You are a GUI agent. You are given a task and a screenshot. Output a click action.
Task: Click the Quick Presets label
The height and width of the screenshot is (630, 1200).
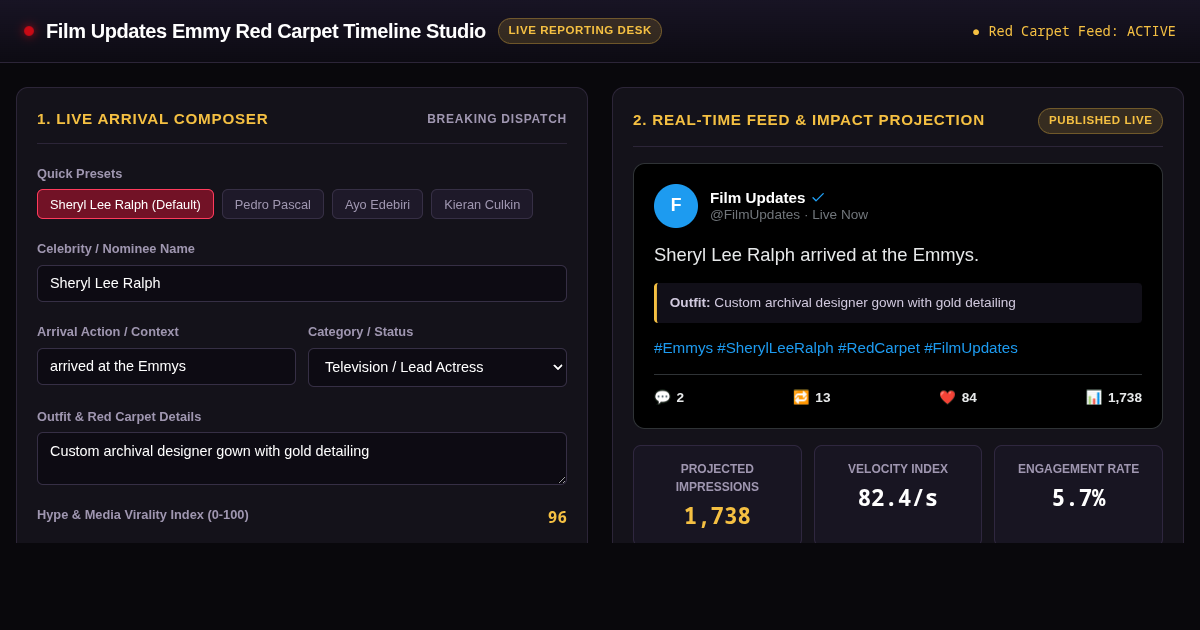80,174
